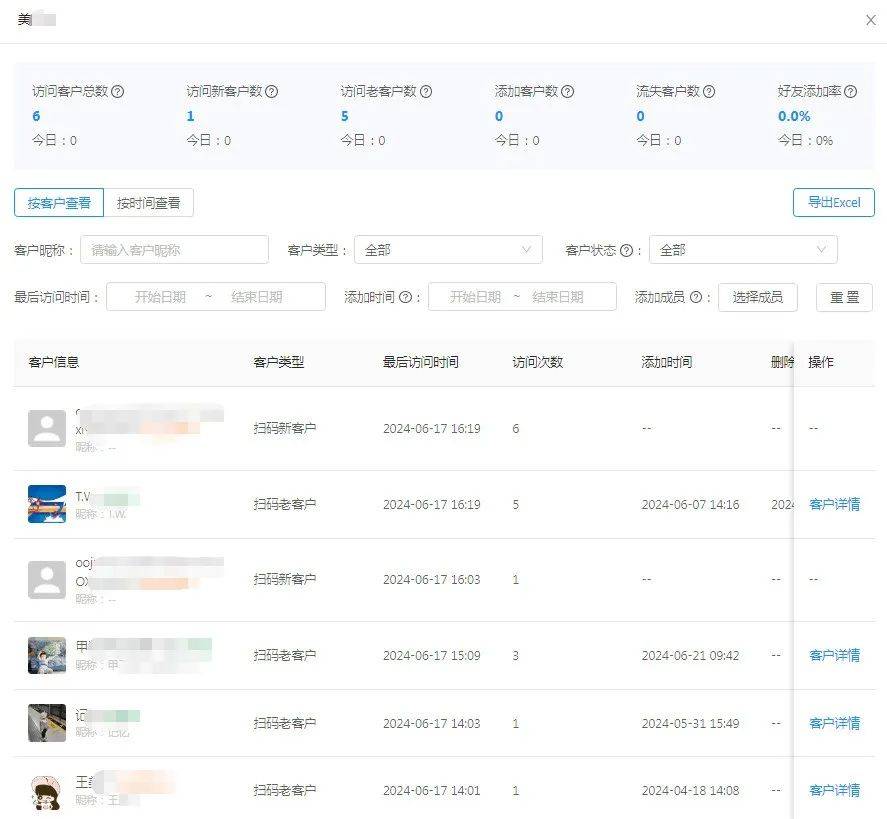887x819 pixels.
Task: Click help icon next to 访问客户总数
Action: point(118,91)
